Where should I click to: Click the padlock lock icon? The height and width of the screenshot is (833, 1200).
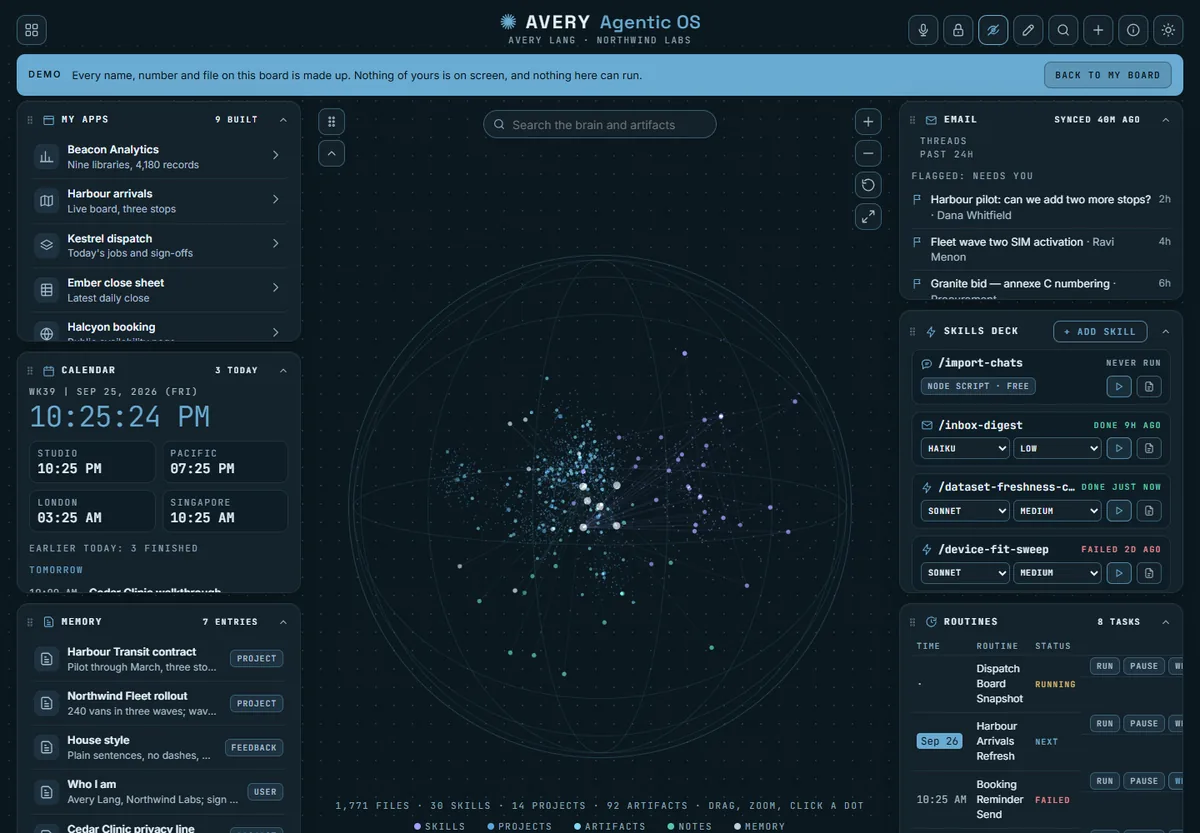958,30
